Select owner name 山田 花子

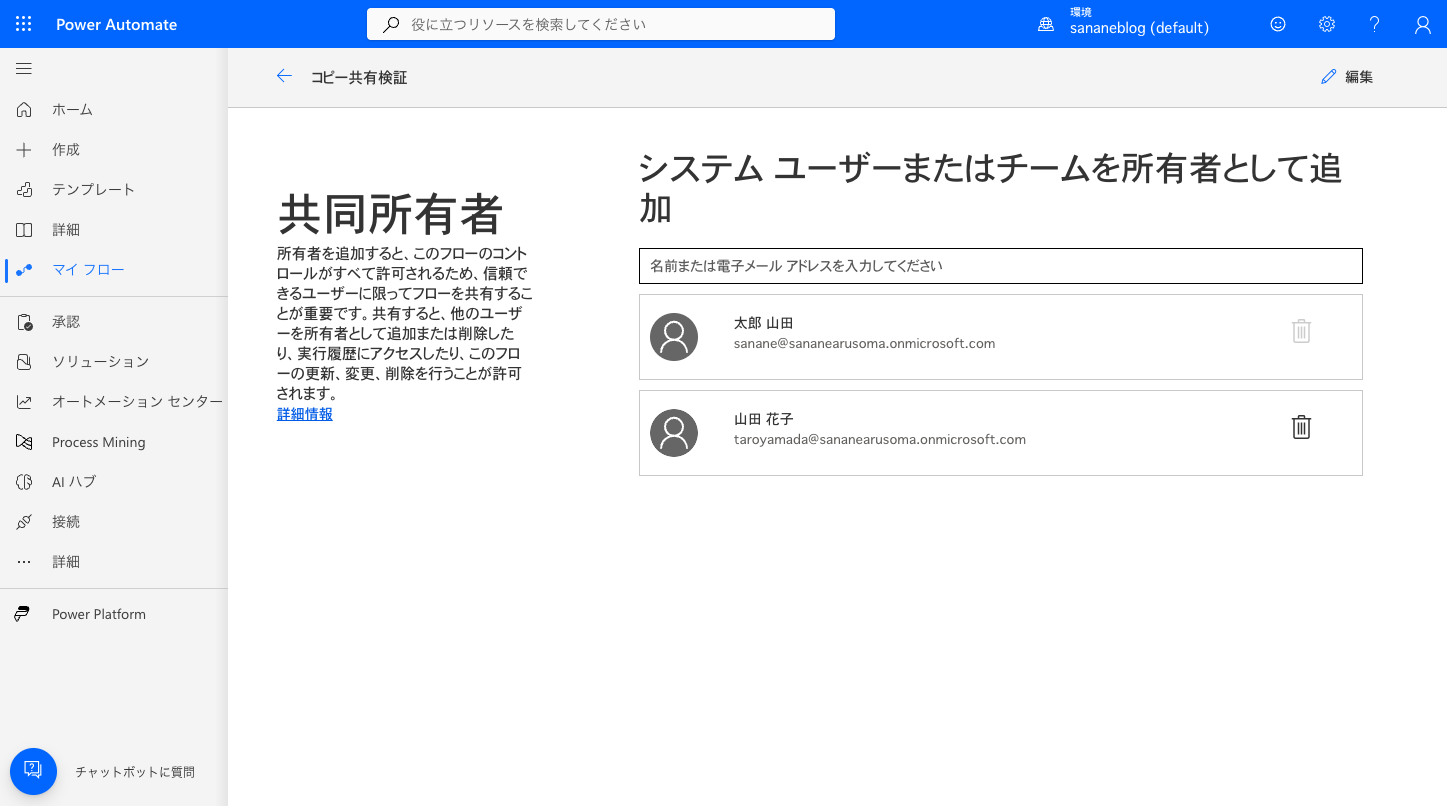pos(764,419)
